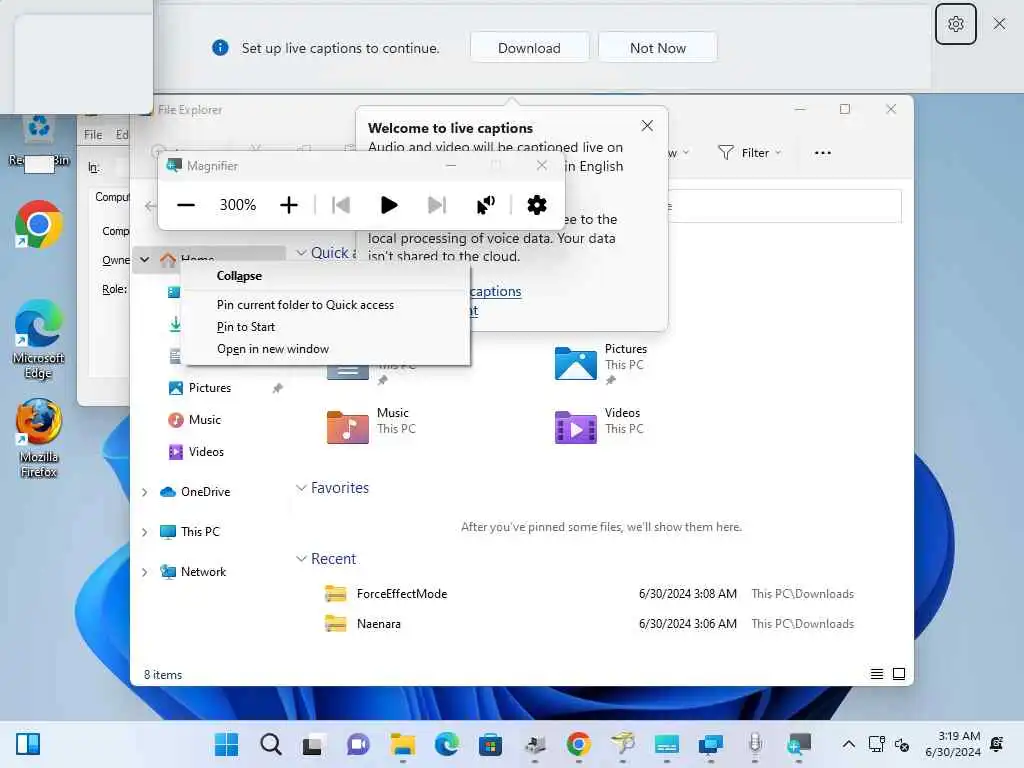1024x768 pixels.
Task: Open Chat app on taskbar
Action: pos(358,744)
